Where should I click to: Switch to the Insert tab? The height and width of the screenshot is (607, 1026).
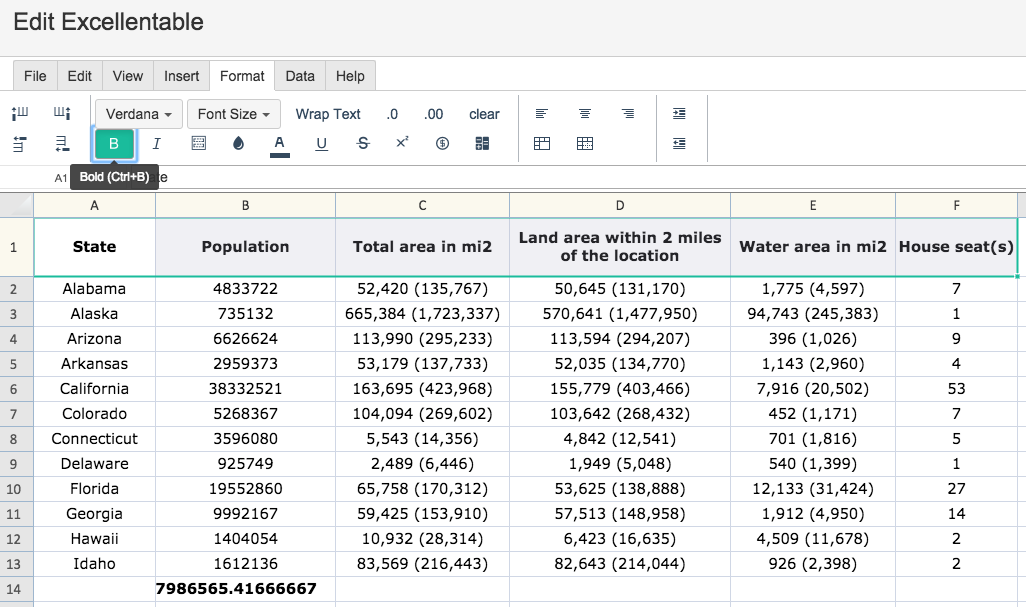[x=182, y=76]
